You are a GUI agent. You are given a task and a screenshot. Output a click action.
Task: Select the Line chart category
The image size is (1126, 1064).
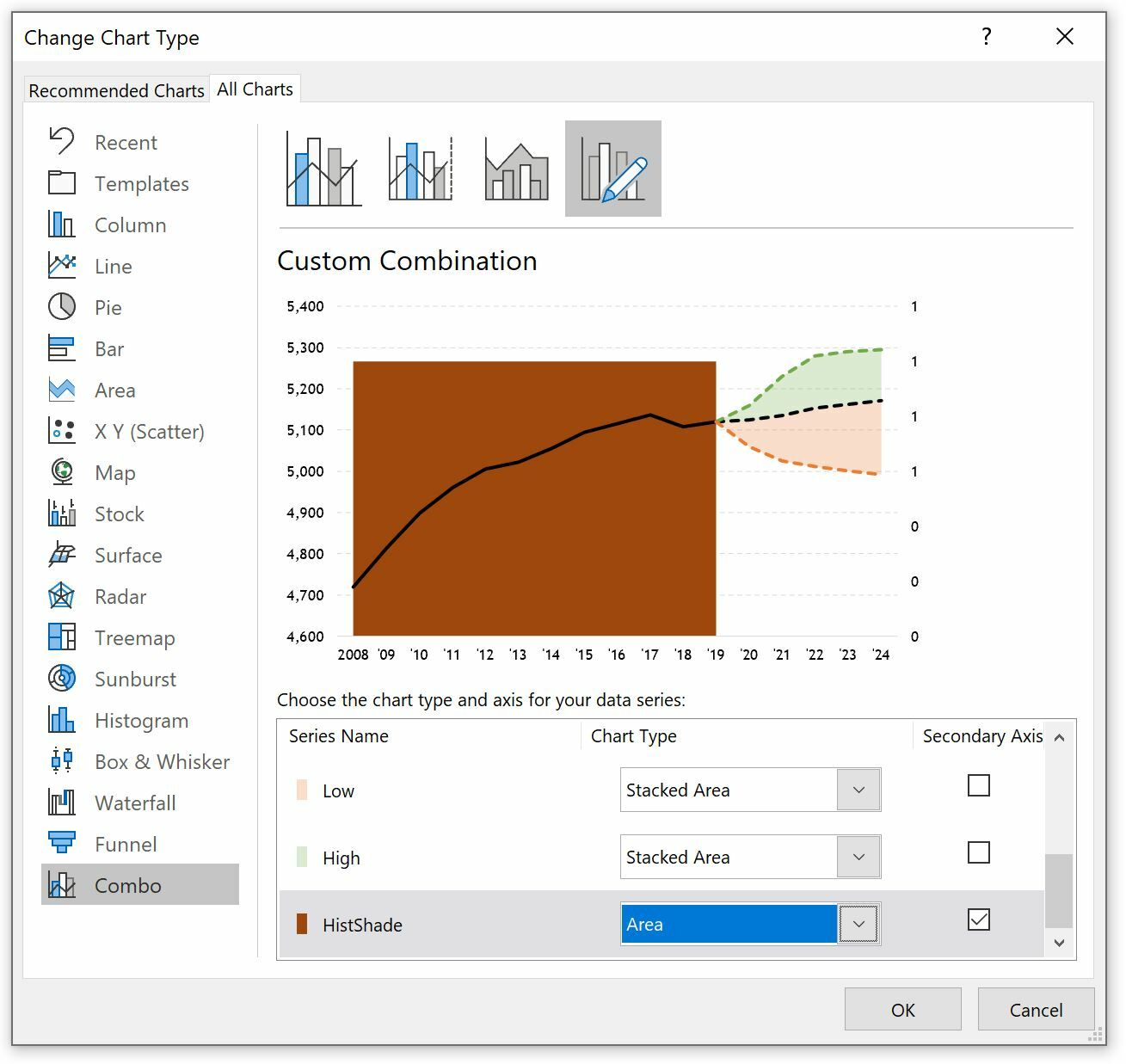click(113, 266)
